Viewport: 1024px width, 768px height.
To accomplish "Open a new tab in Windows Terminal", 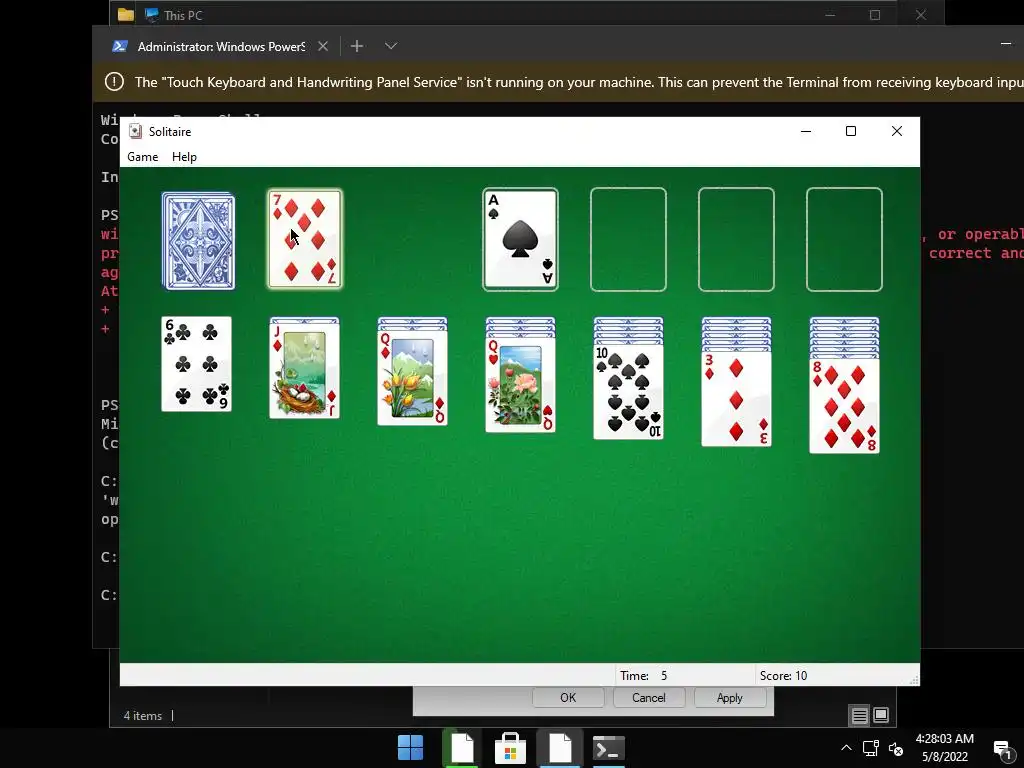I will pos(357,46).
